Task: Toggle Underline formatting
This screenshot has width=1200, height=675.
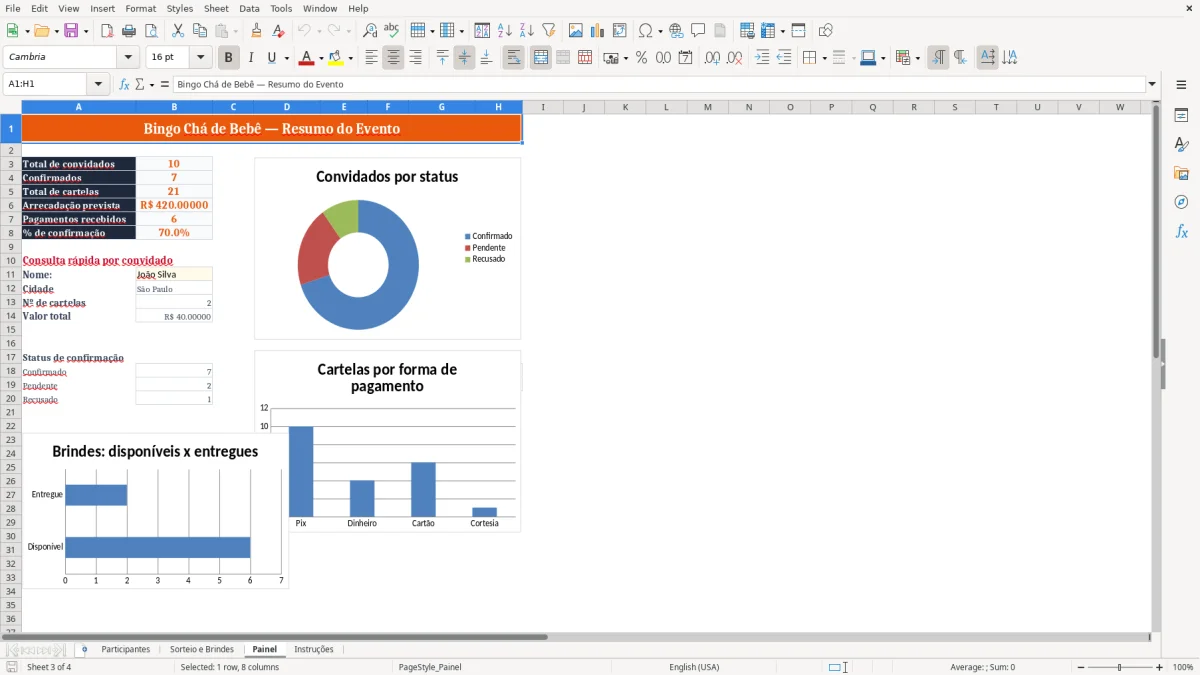Action: coord(271,58)
